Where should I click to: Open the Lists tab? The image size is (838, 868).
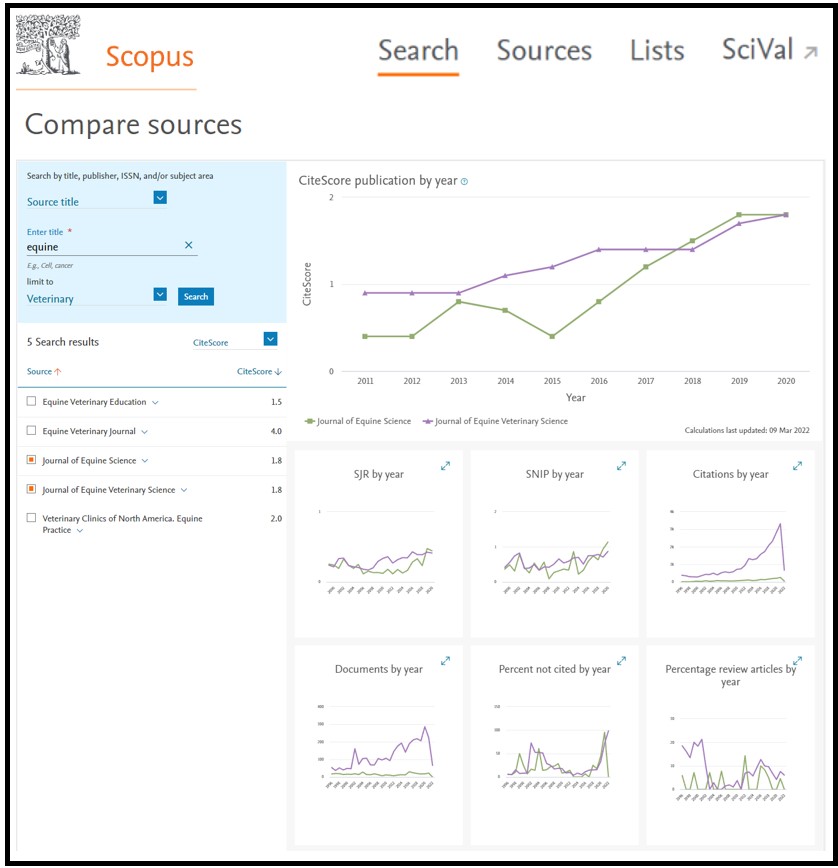pos(657,51)
